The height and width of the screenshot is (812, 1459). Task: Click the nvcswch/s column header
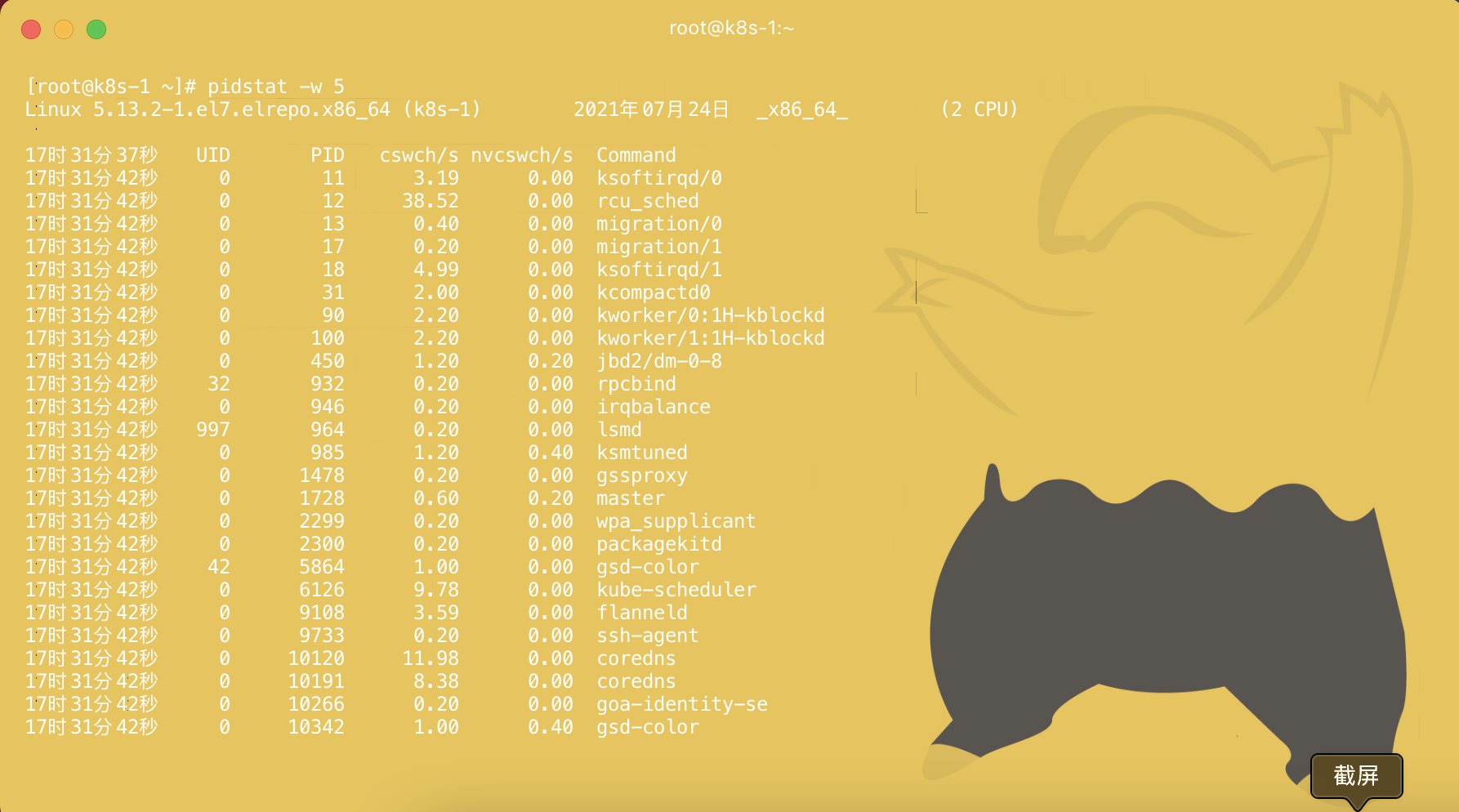[x=522, y=155]
